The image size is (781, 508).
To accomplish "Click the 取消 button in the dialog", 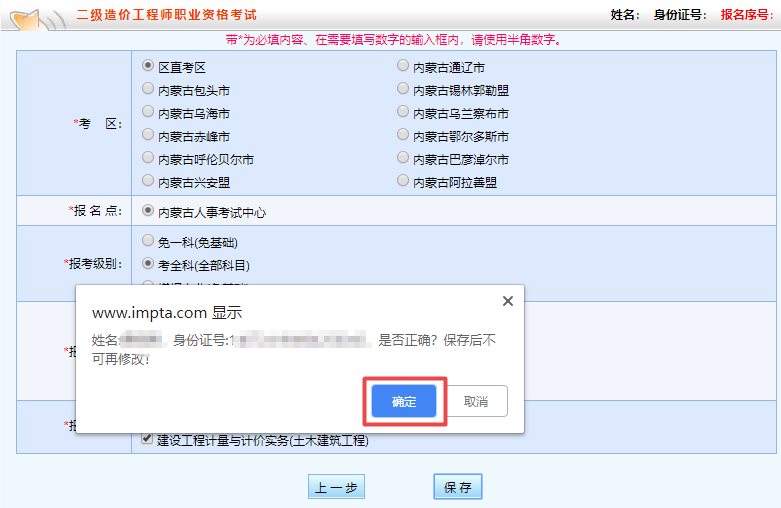I will [475, 401].
